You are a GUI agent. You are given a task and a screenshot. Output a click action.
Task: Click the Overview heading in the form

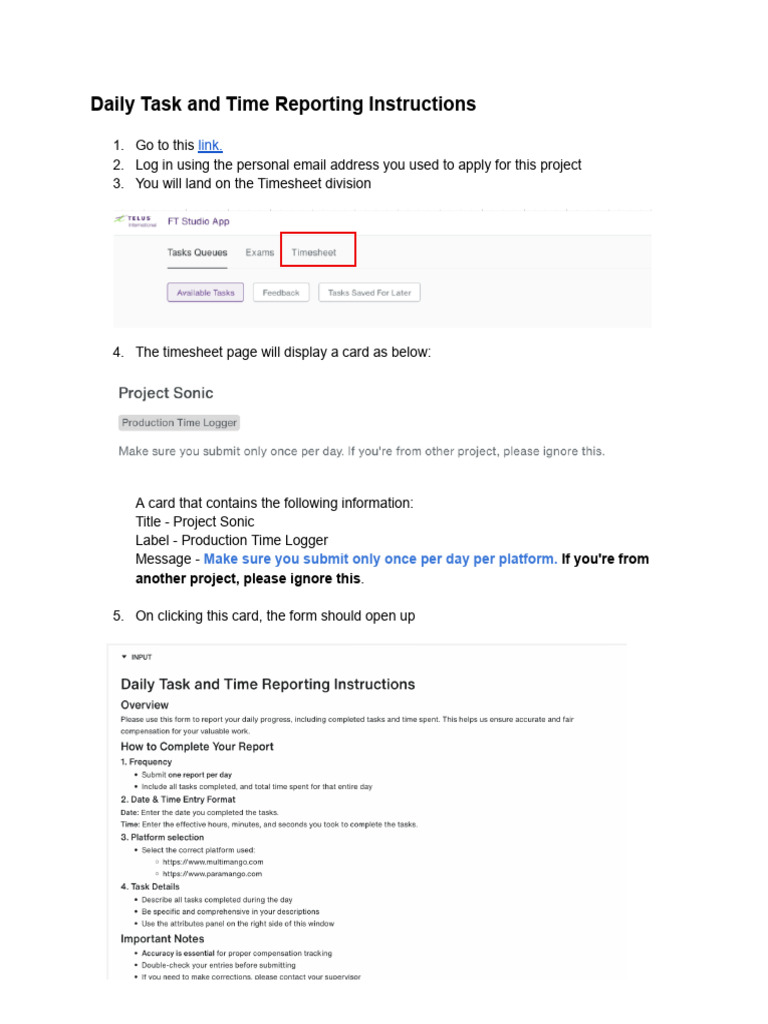tap(145, 705)
